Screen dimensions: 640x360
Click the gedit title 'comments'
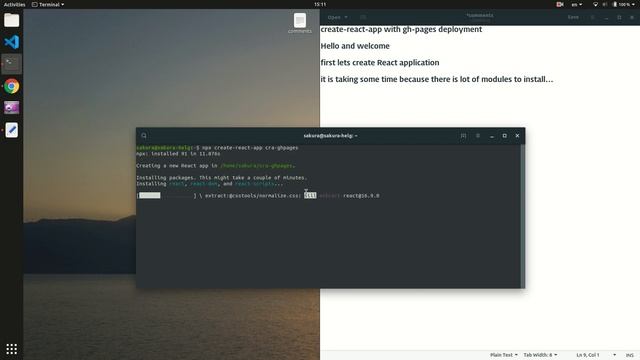point(480,16)
